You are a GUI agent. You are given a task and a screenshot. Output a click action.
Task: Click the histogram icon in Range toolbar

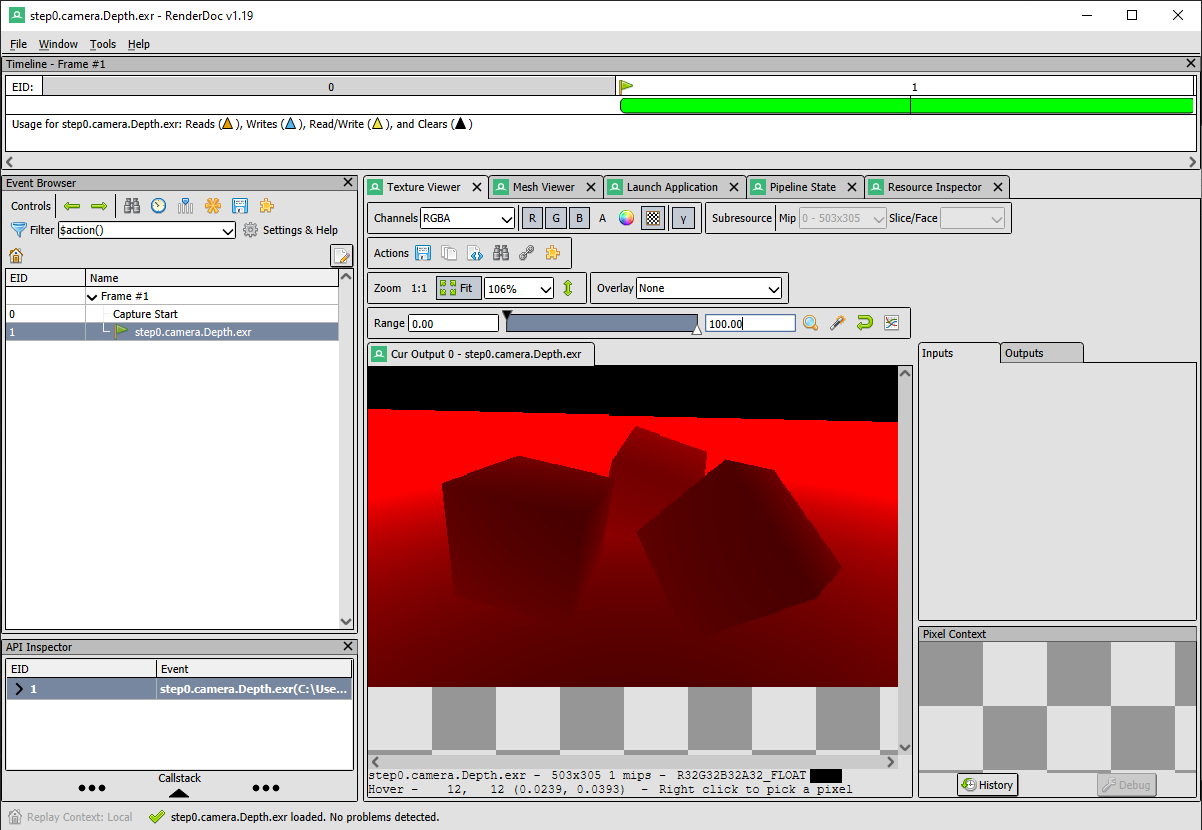(x=892, y=323)
